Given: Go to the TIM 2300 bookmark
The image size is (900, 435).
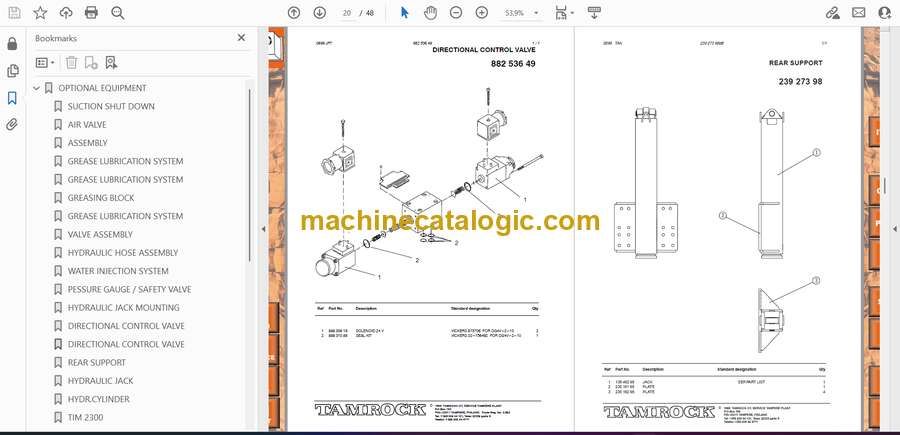Looking at the screenshot, I should point(86,418).
